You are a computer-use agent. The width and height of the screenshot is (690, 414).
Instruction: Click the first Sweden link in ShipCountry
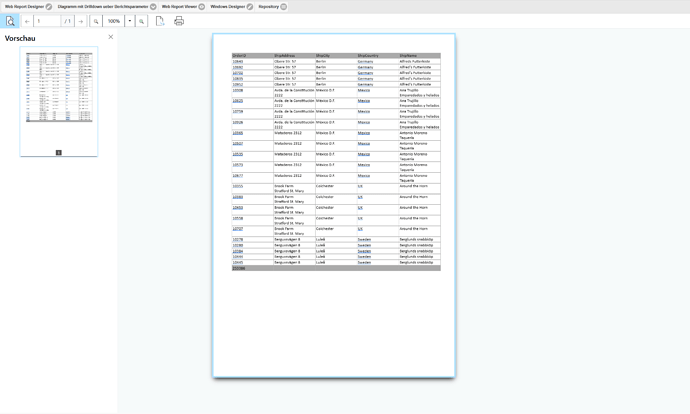point(364,240)
